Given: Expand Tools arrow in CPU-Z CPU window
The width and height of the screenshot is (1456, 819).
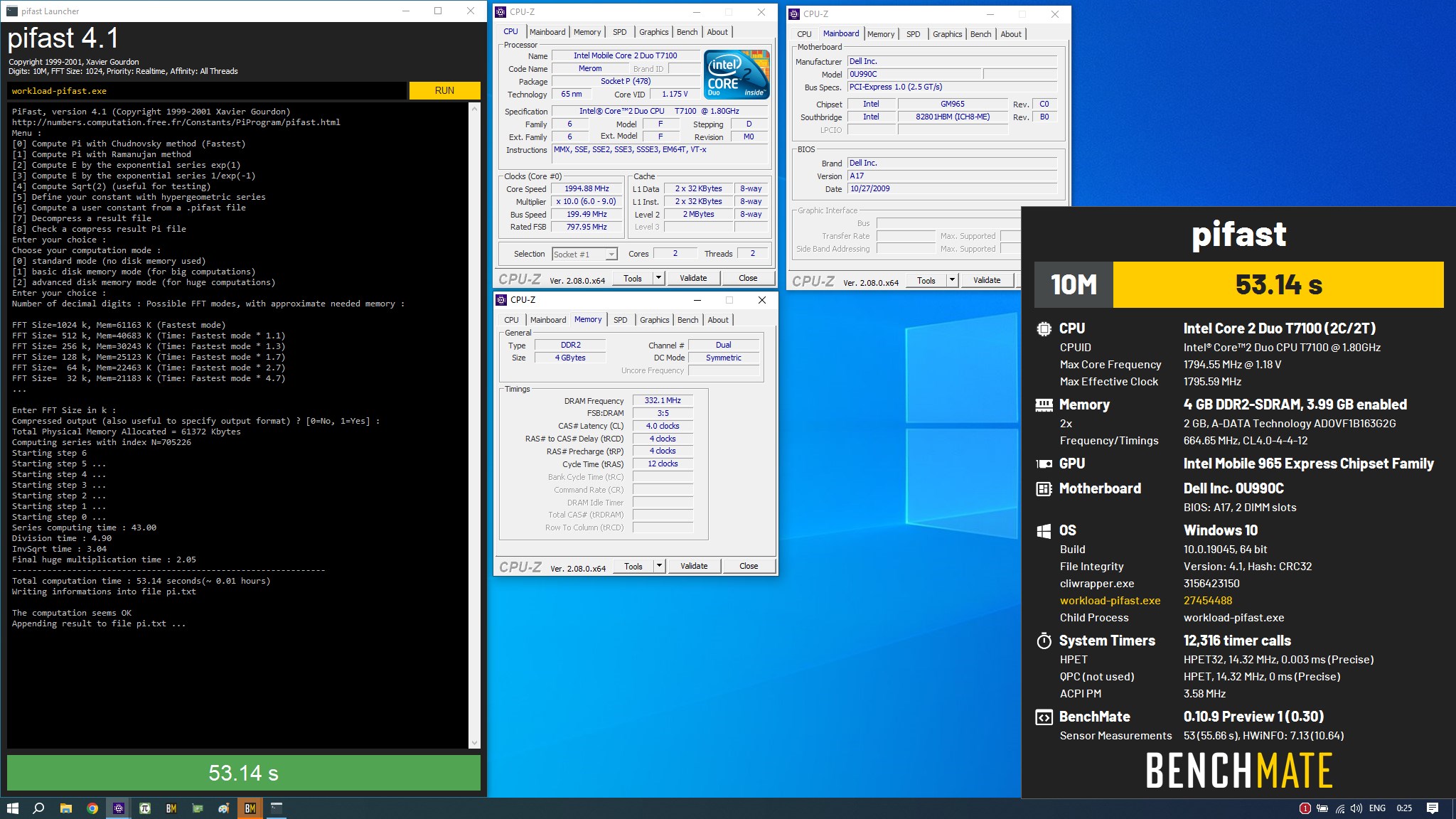Looking at the screenshot, I should (658, 278).
